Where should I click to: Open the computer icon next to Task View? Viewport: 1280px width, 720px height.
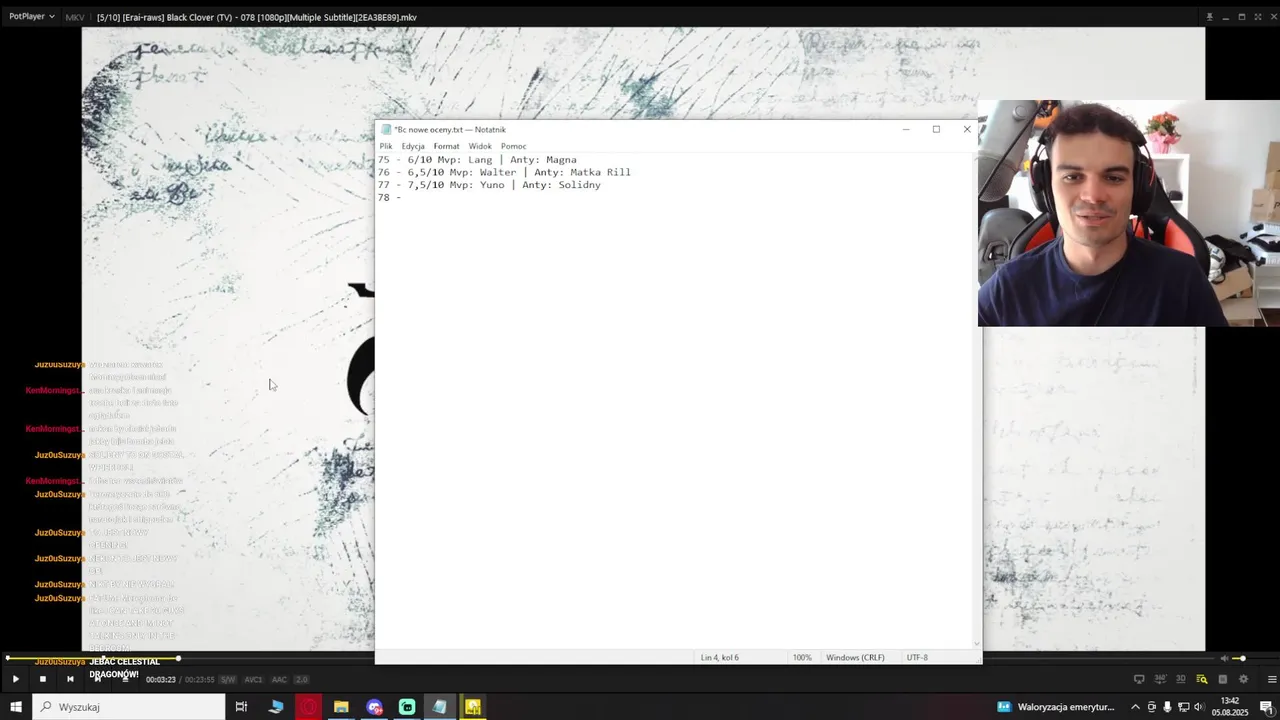tap(276, 707)
